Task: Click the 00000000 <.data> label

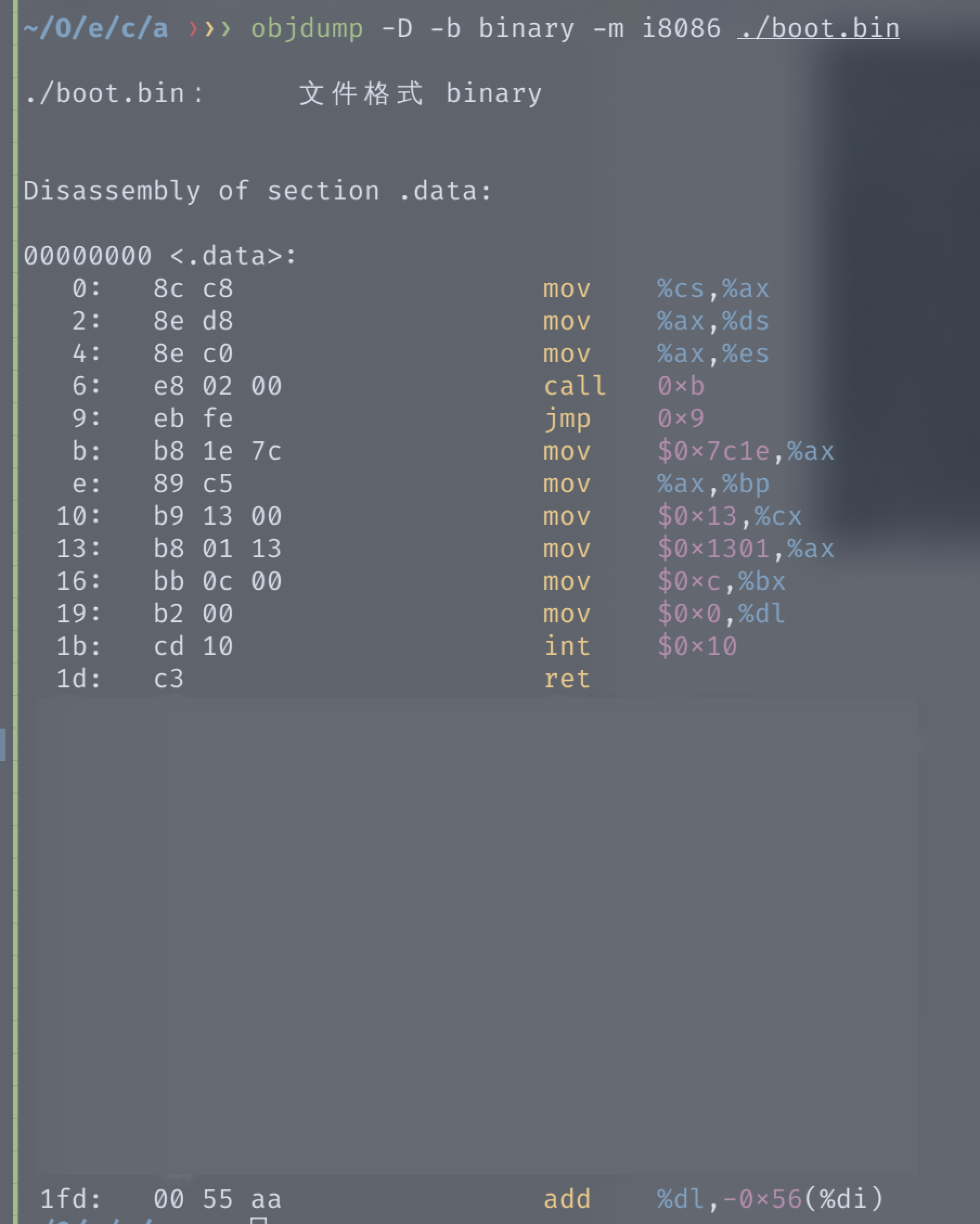Action: point(159,256)
